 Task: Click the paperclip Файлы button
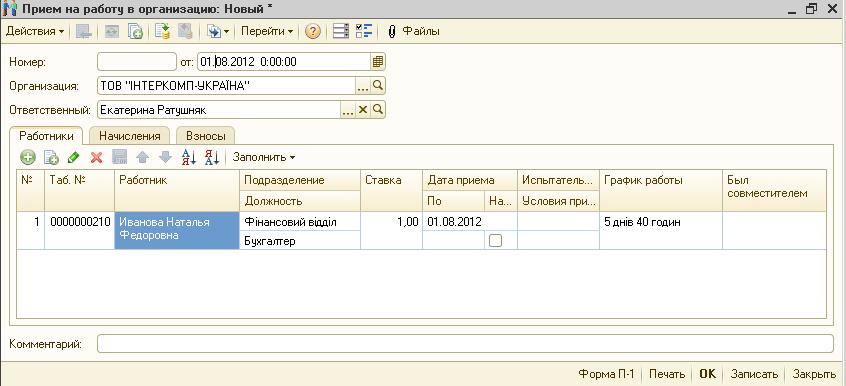pos(413,31)
